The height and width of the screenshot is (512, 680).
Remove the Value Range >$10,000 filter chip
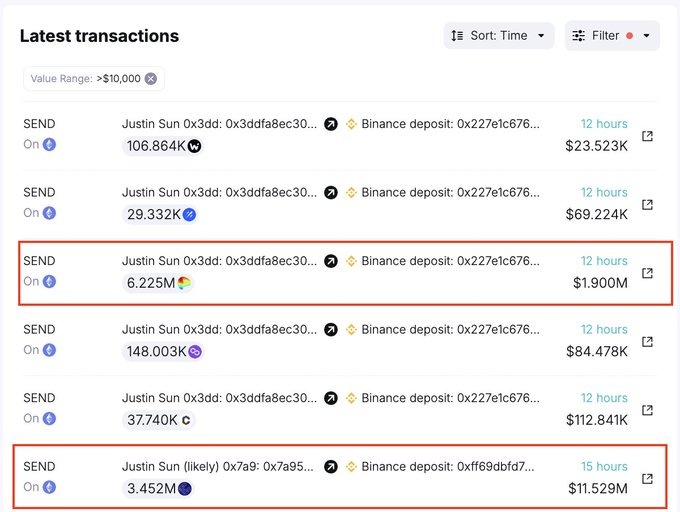[151, 78]
